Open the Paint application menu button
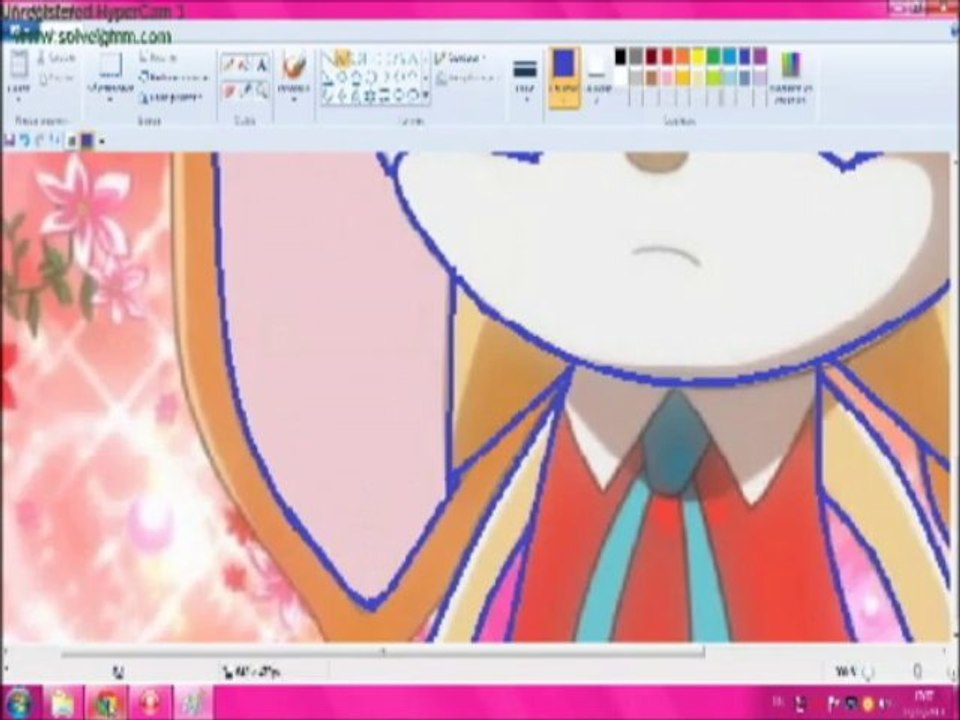The image size is (960, 720). [x=19, y=30]
